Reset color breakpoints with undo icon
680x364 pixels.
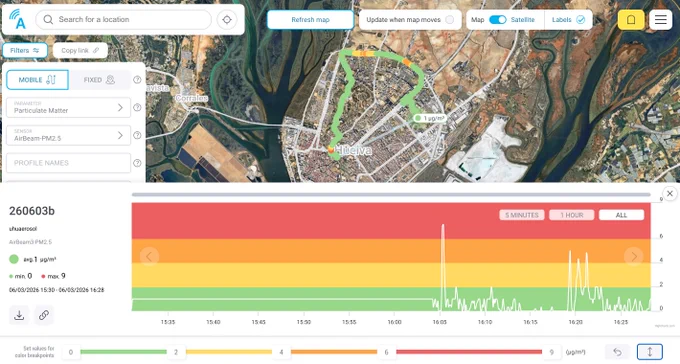618,352
